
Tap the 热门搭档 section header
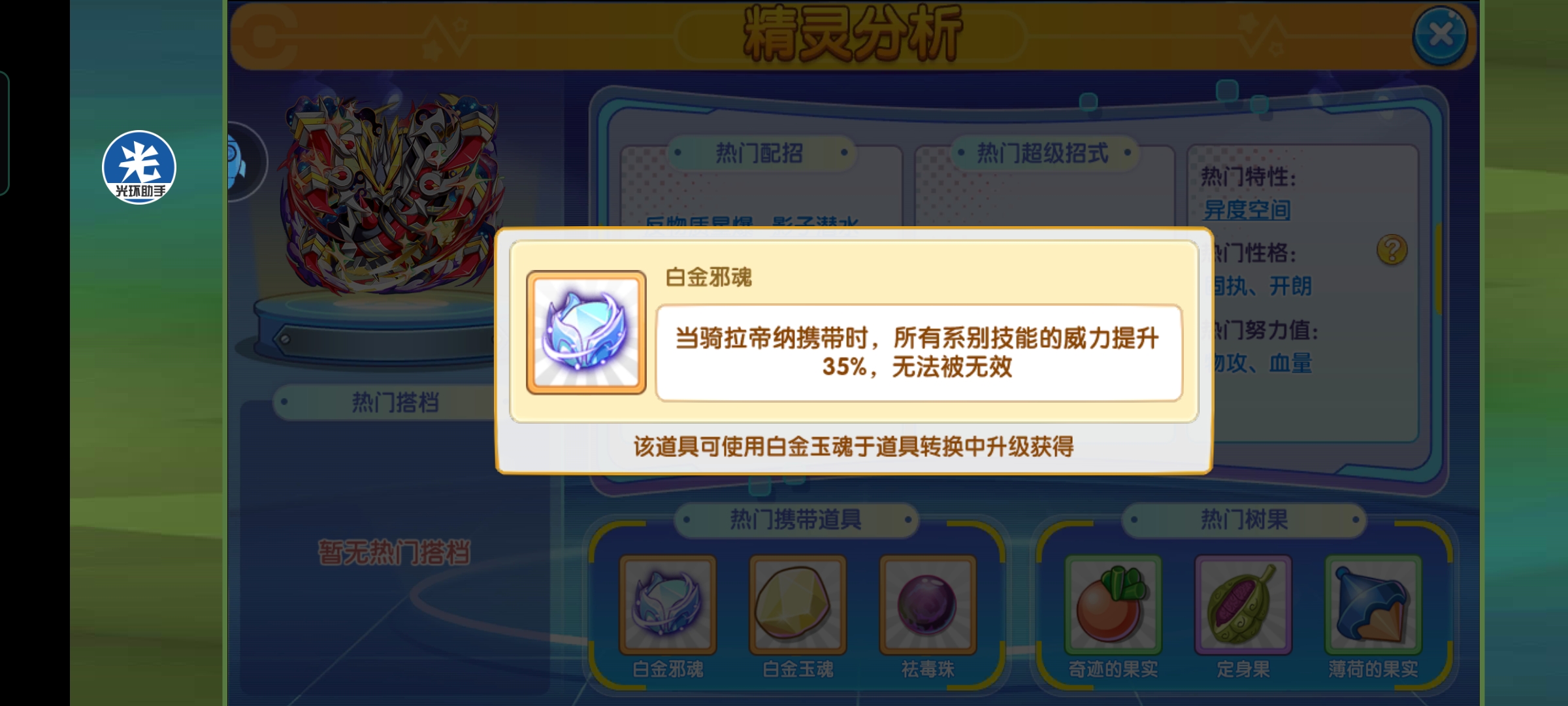tap(395, 402)
